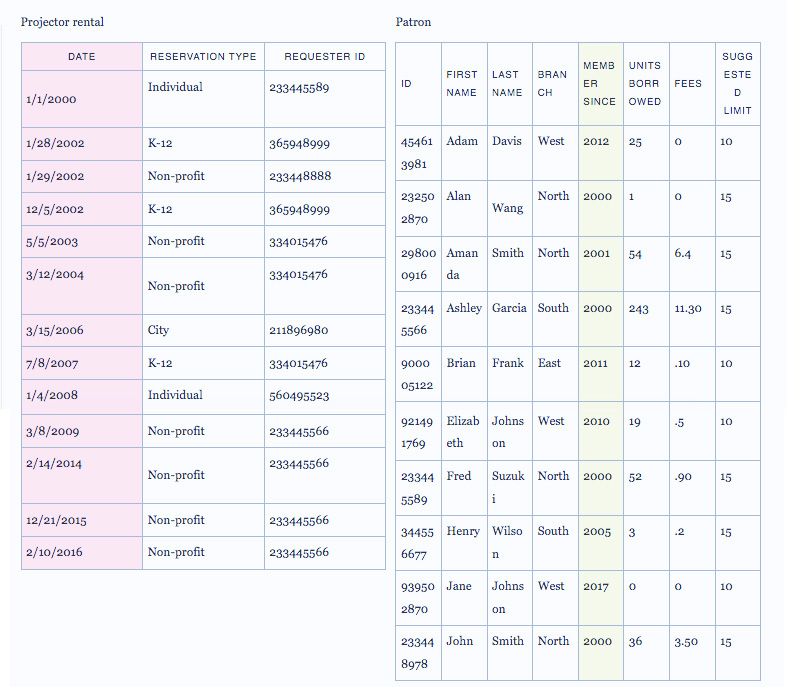Click the MEMBER SINCE column header
Screen dimensions: 787x687
coord(599,84)
